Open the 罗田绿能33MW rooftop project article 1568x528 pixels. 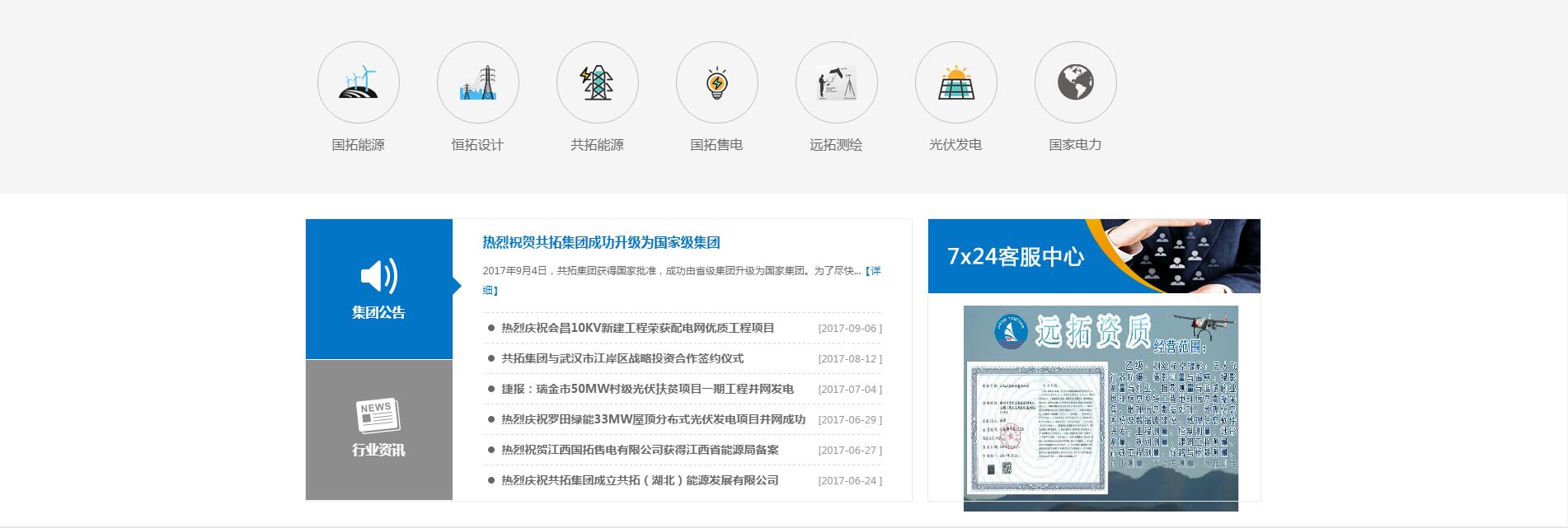[653, 419]
